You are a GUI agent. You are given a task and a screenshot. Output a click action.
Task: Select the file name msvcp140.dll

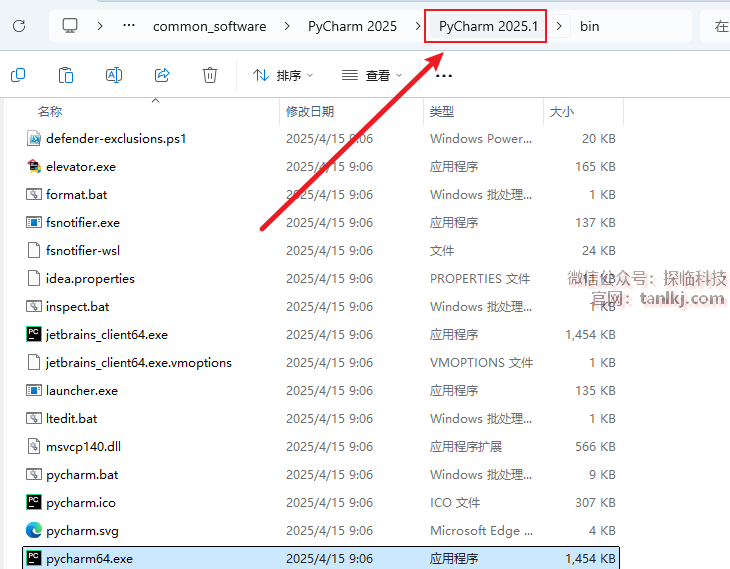[x=83, y=447]
